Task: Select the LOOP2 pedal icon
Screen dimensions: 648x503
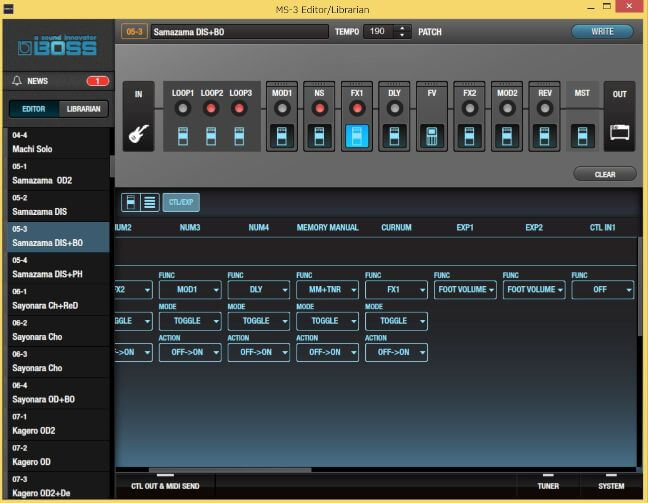Action: 211,136
